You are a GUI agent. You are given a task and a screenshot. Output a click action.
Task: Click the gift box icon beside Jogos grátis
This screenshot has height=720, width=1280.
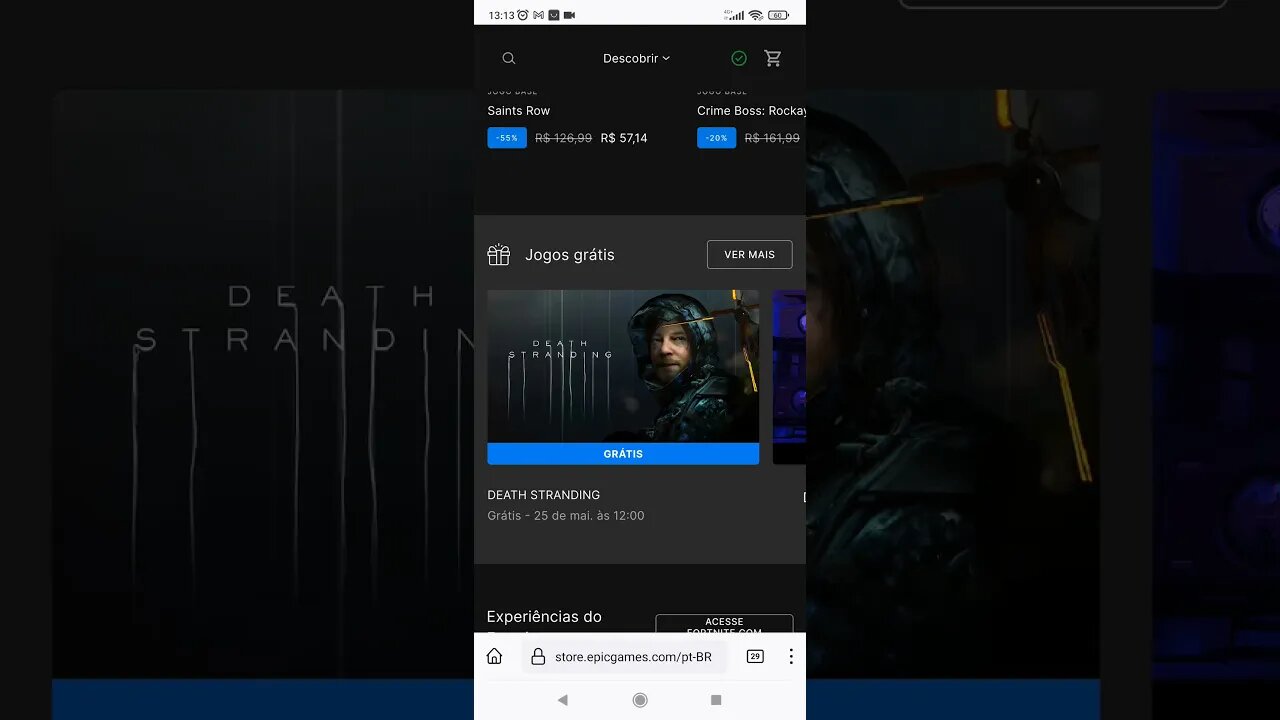(x=499, y=255)
